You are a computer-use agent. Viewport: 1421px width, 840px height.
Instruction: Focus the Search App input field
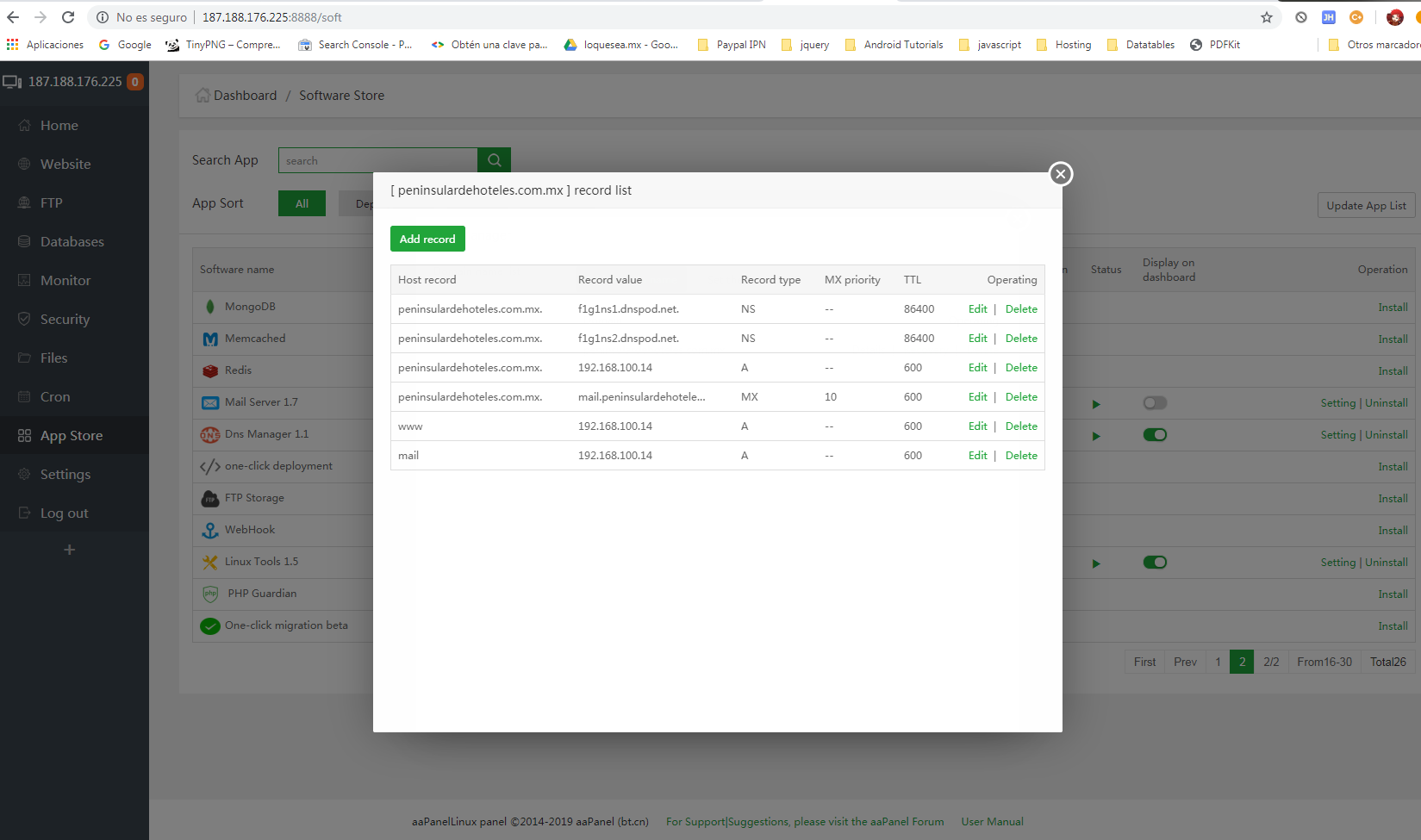pos(377,160)
